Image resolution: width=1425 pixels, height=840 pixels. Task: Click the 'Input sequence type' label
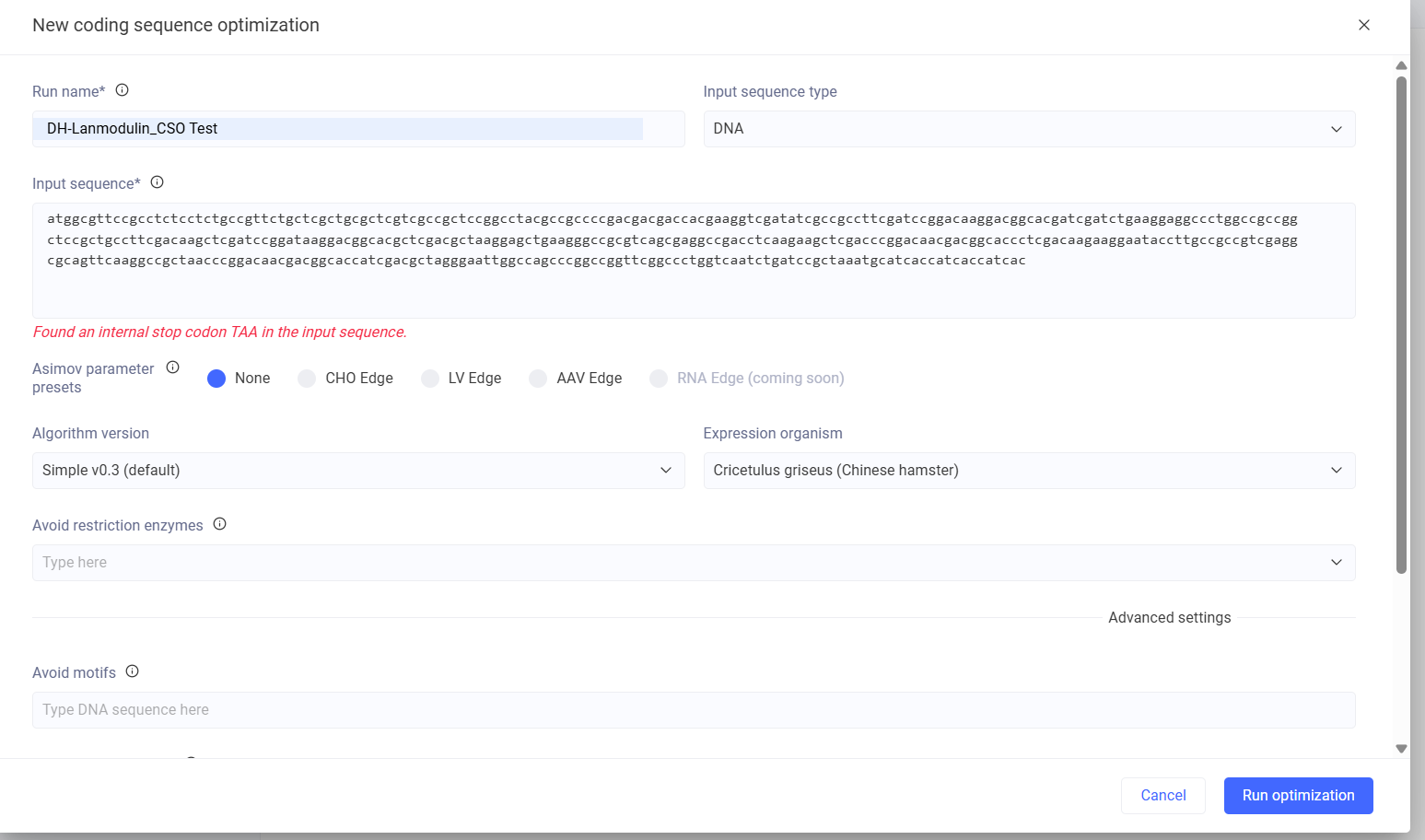(770, 92)
